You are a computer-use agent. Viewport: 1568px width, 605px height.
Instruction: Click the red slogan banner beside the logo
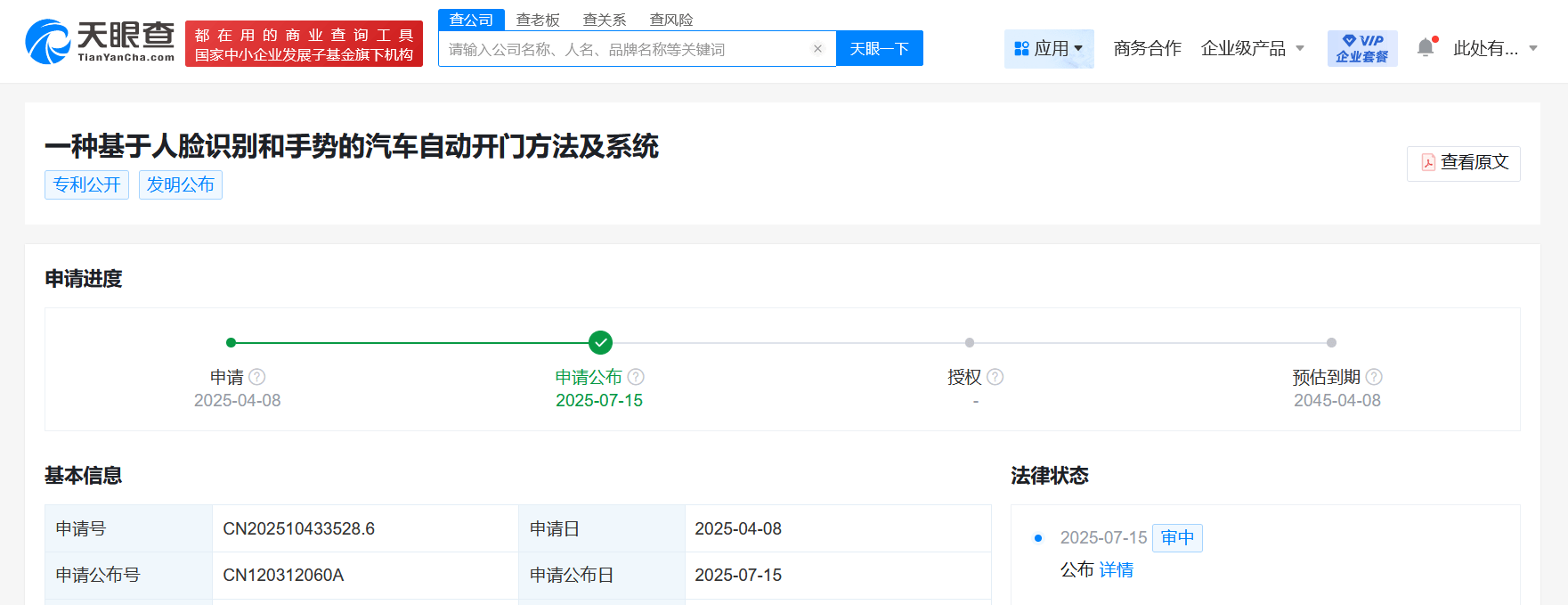pos(304,44)
